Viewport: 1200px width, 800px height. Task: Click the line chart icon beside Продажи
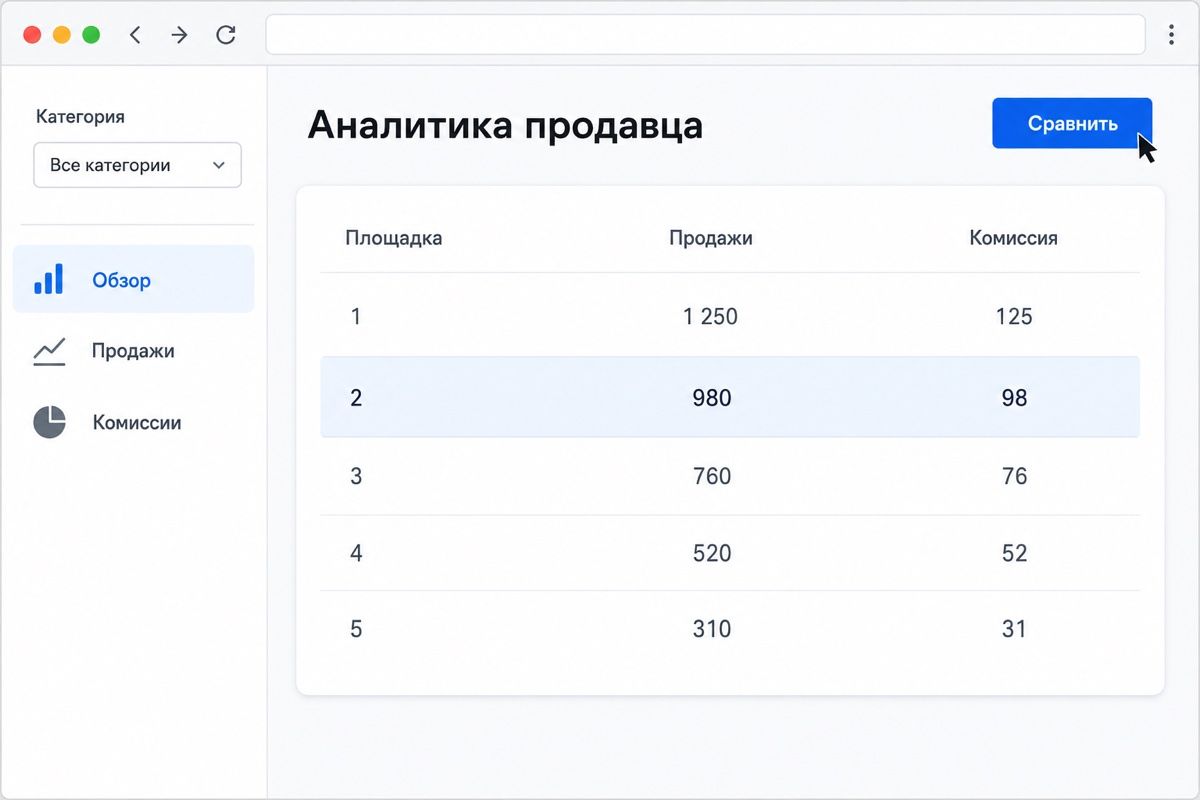49,351
